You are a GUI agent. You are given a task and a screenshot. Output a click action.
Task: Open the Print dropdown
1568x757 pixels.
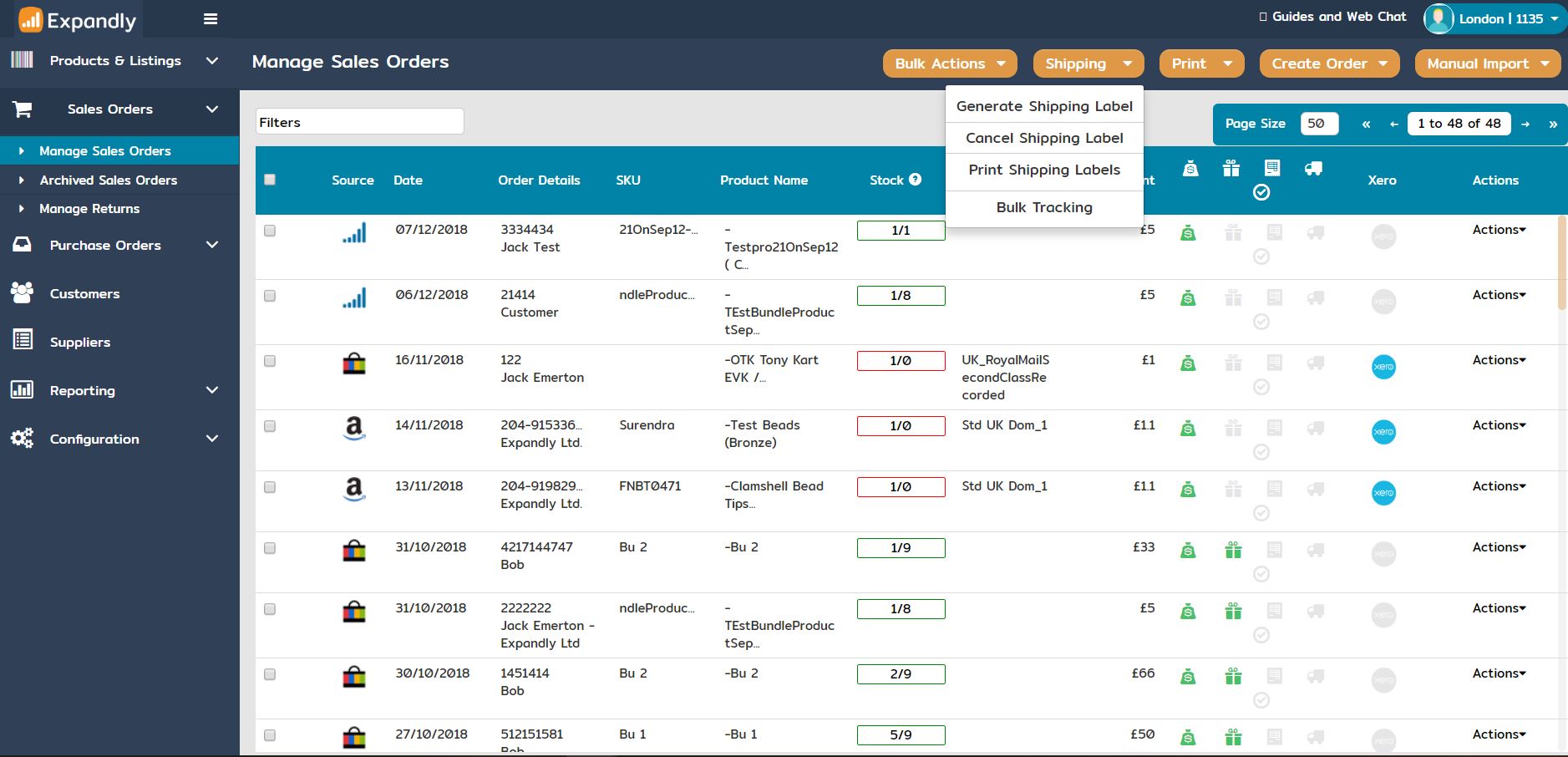point(1202,64)
